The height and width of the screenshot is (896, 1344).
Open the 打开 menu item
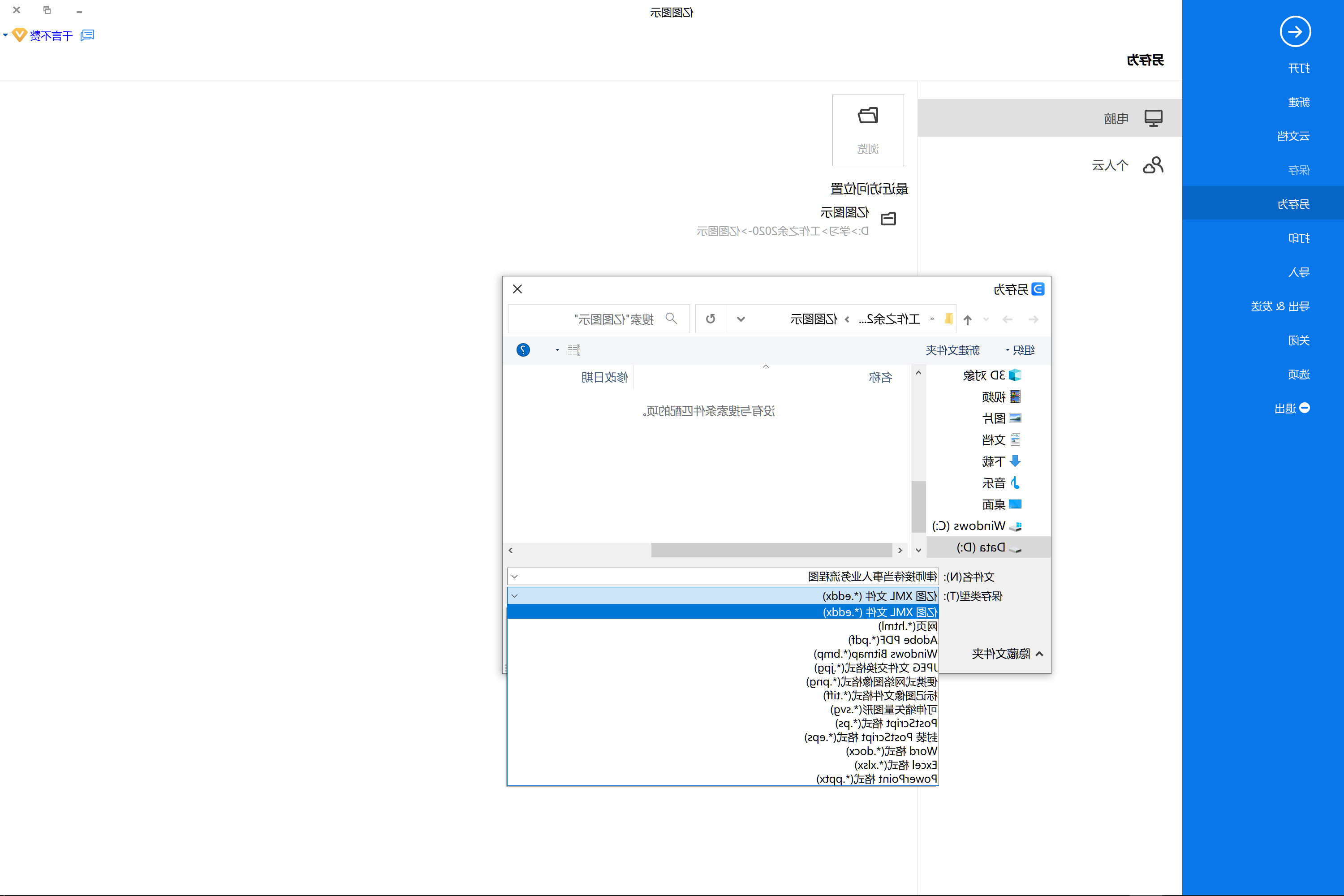click(1298, 69)
